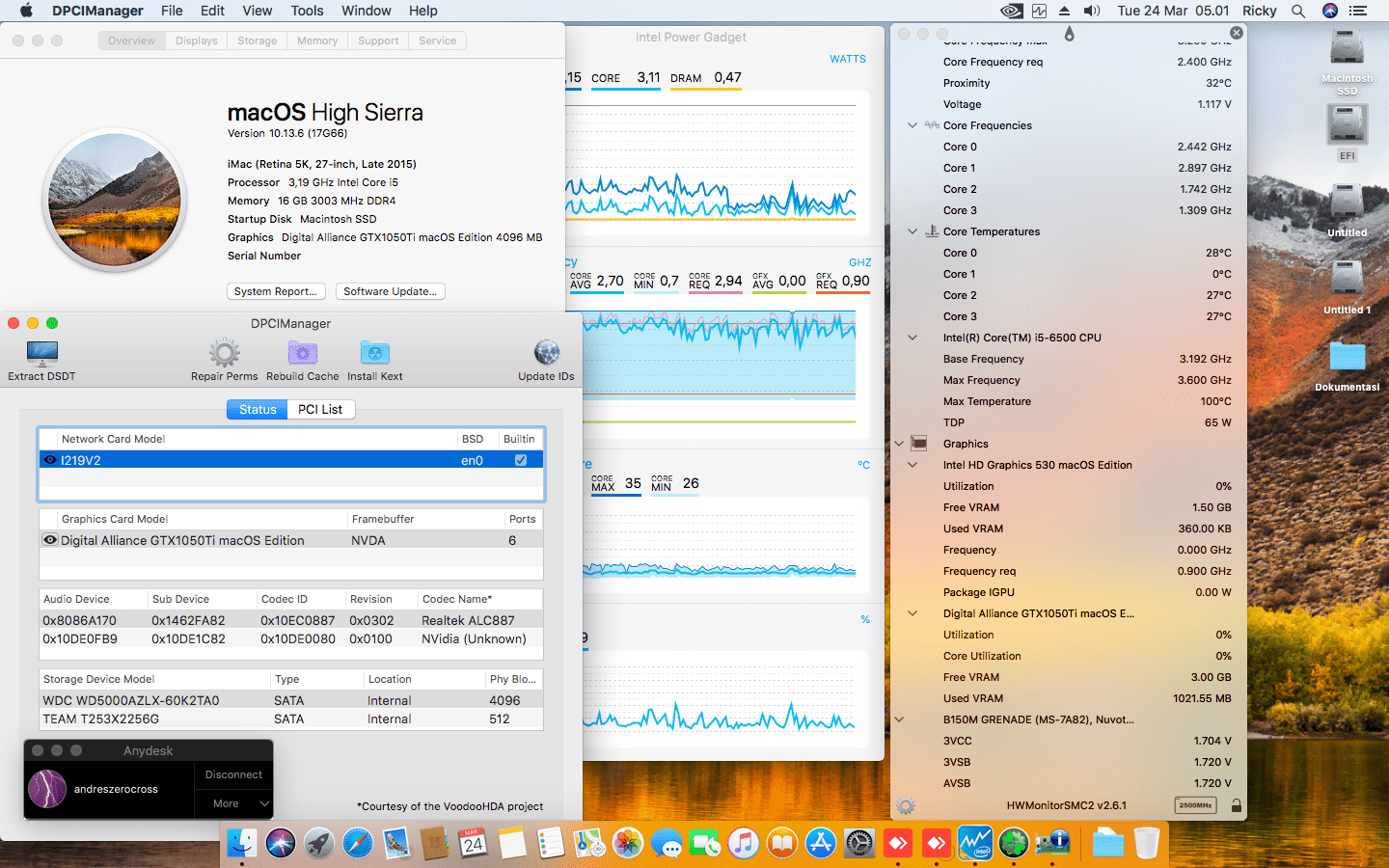
Task: Click the eye icon beside GTX1050Ti
Action: pyautogui.click(x=50, y=540)
